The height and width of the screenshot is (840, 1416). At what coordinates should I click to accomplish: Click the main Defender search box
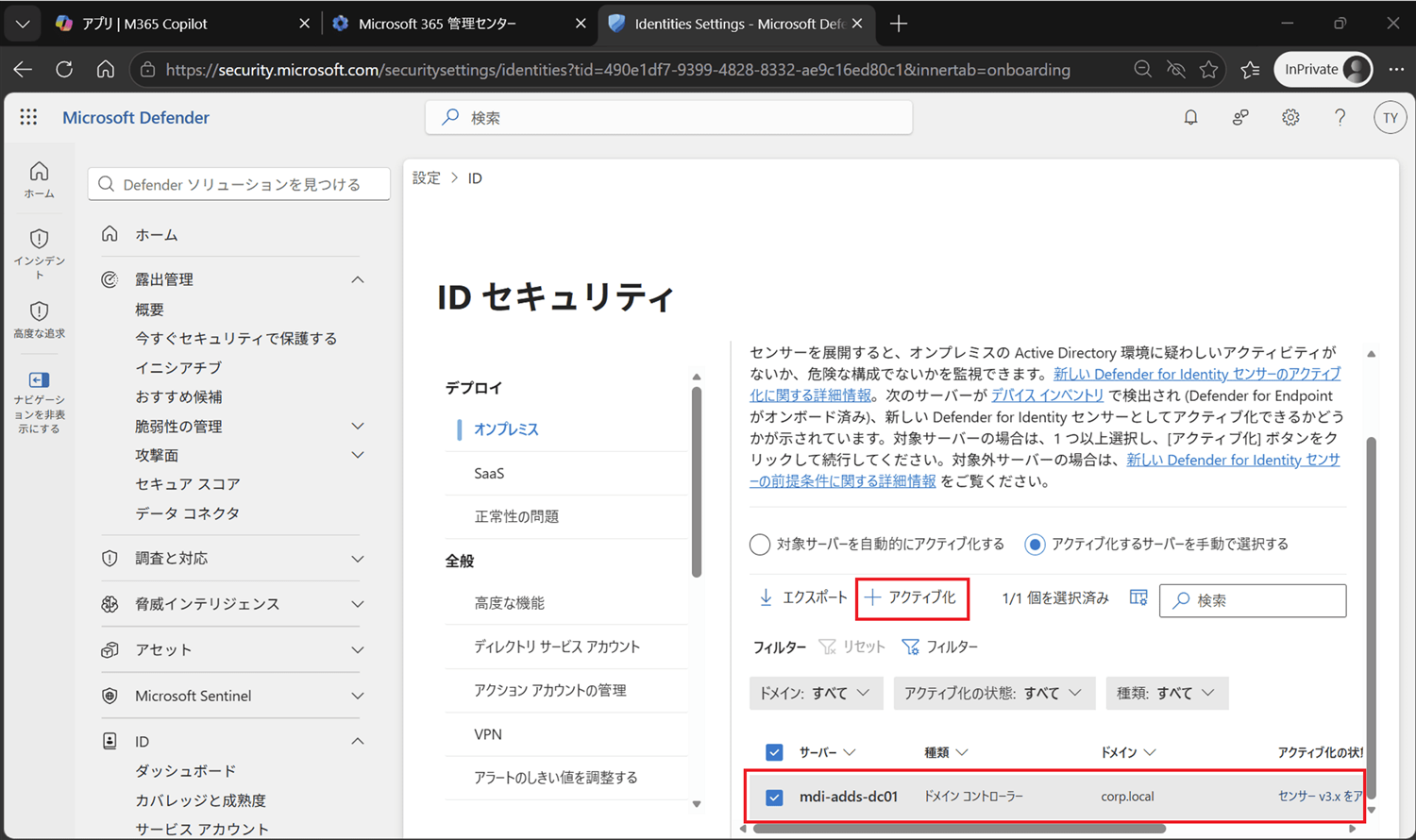668,117
